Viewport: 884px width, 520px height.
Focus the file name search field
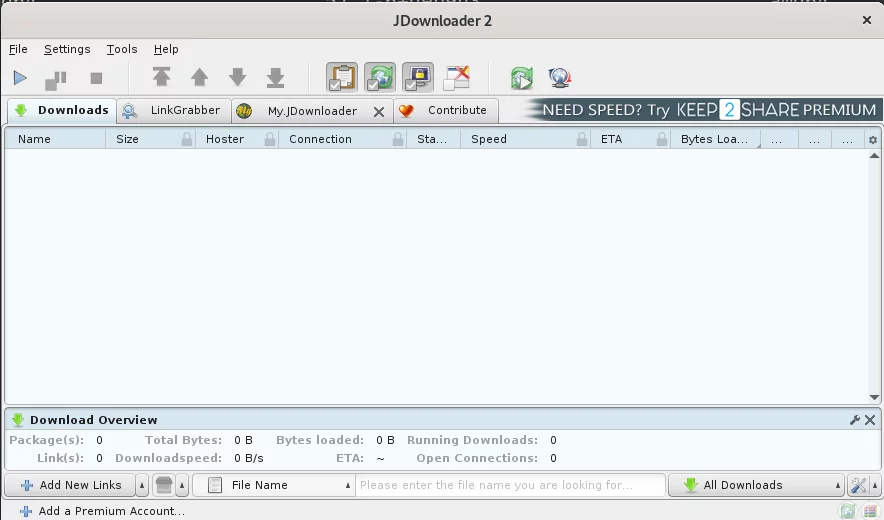510,485
